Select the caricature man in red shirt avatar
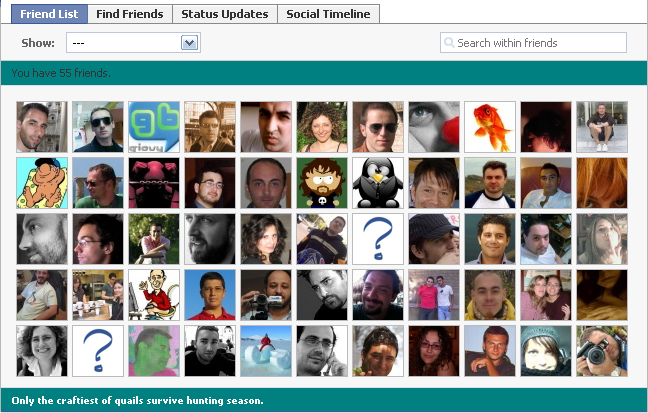 [x=154, y=295]
